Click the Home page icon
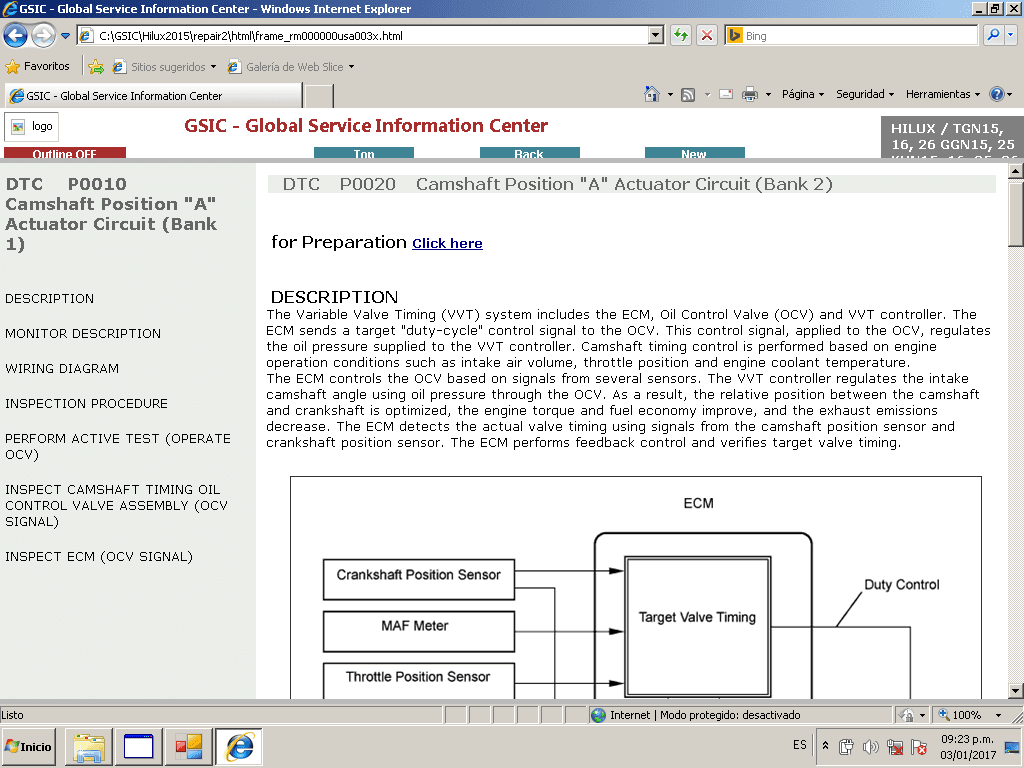Screen dimensions: 1024x768 coord(652,95)
